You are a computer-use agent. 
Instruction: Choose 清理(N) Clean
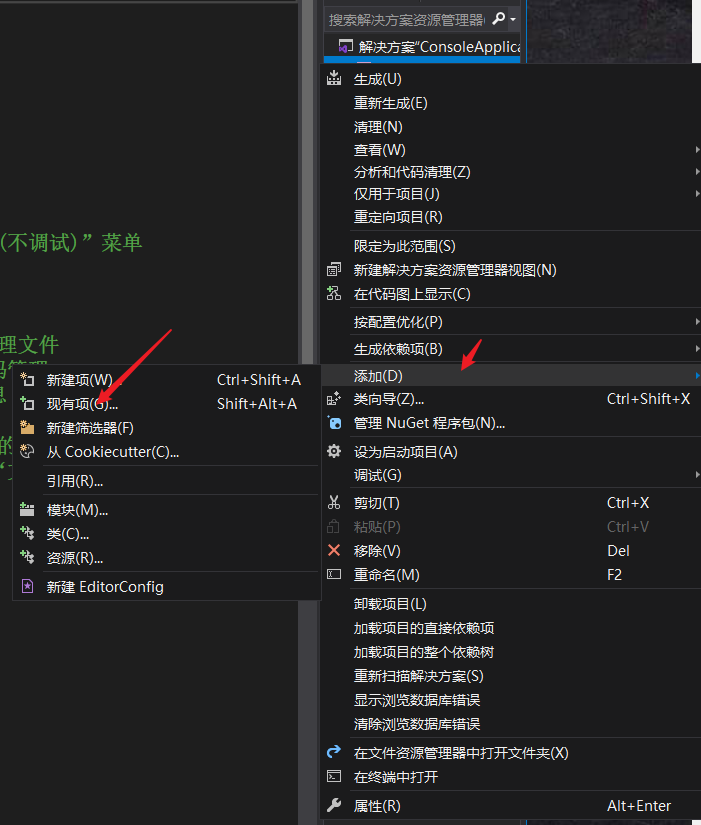378,127
